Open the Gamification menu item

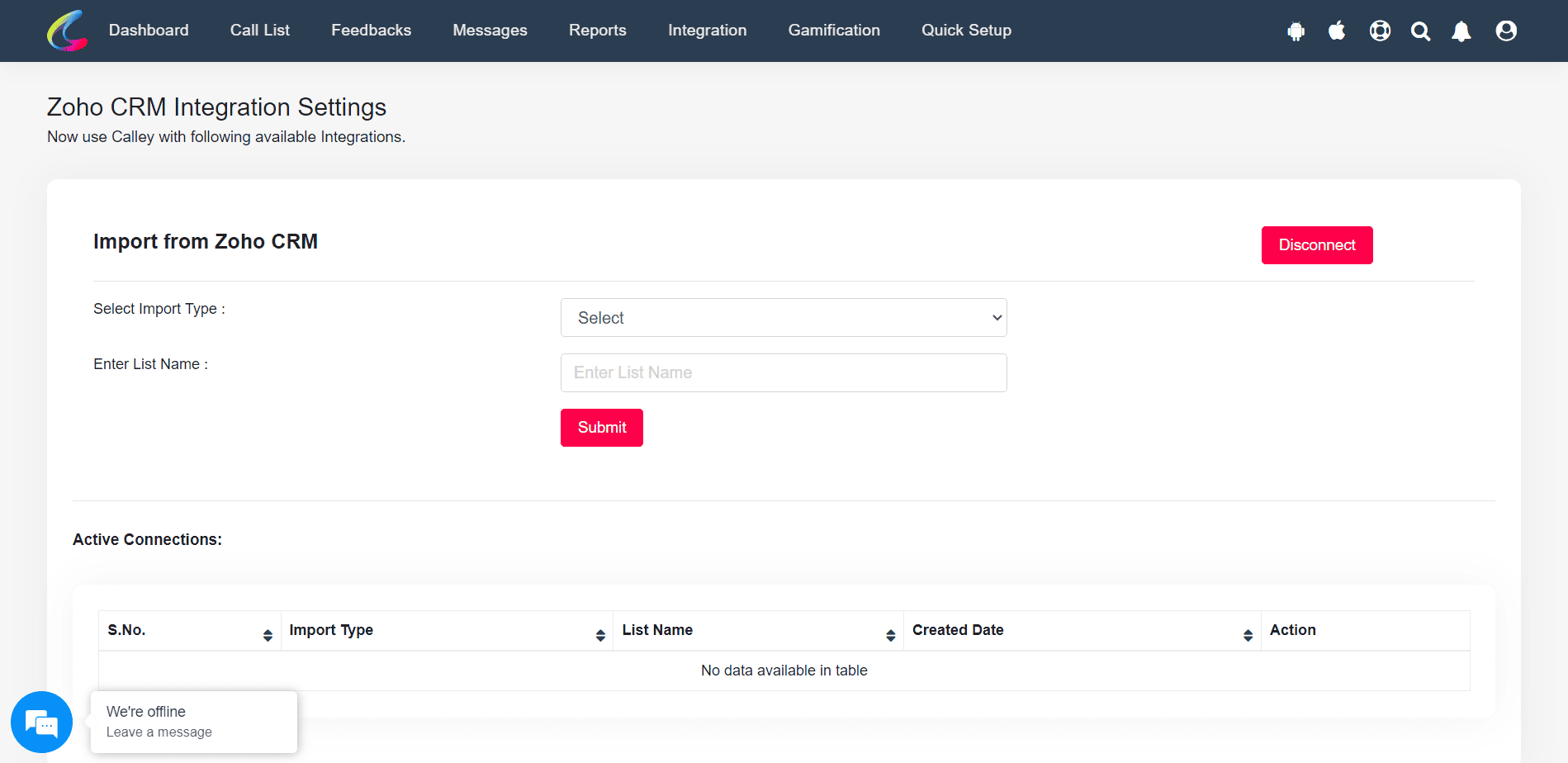tap(834, 31)
